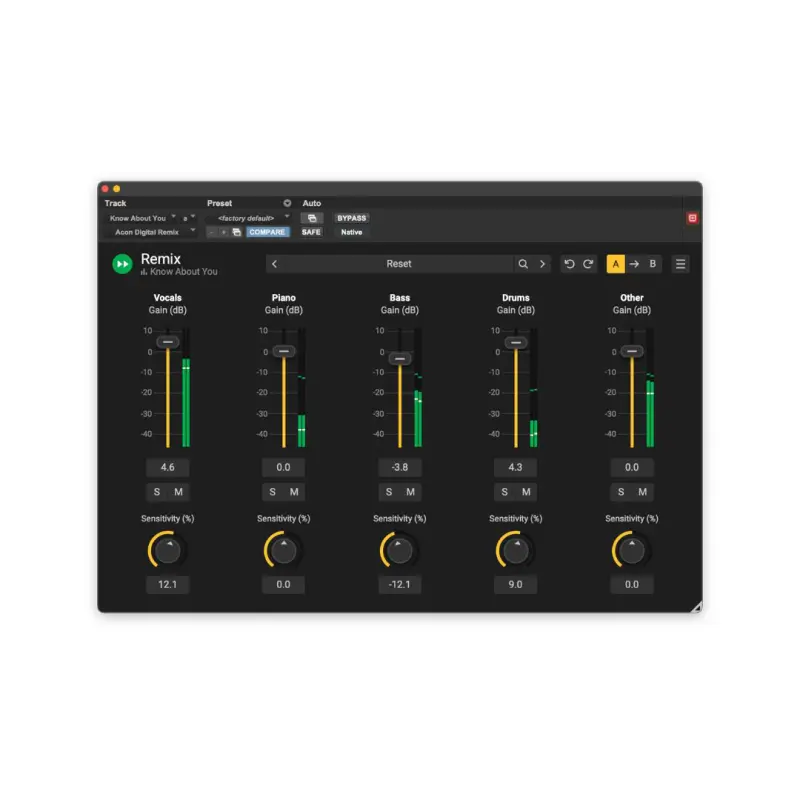The image size is (800, 800).
Task: Select settings slot A
Action: click(x=616, y=264)
